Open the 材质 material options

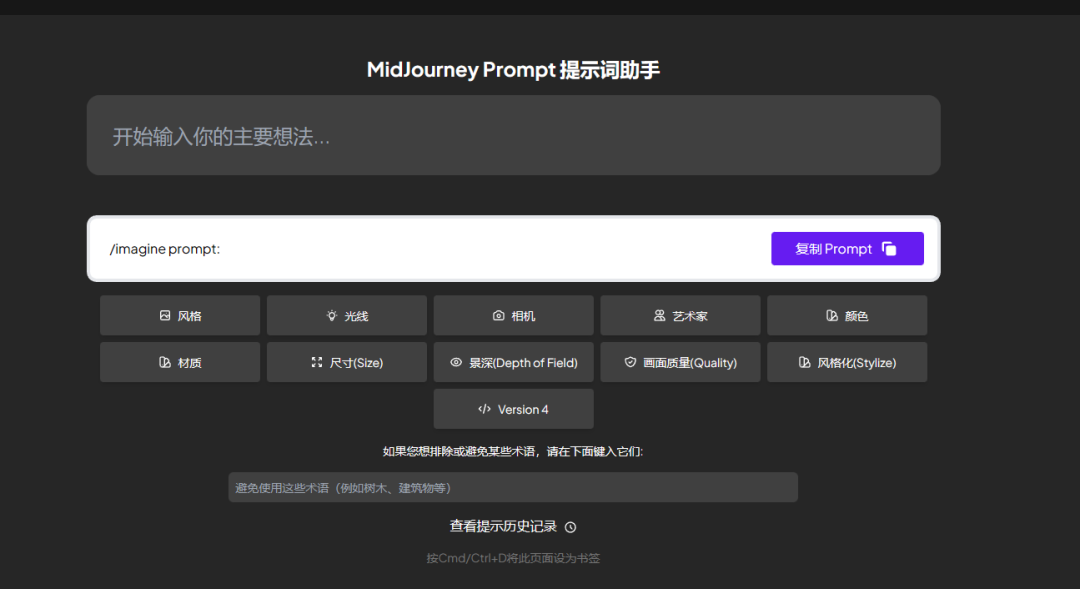click(x=180, y=362)
